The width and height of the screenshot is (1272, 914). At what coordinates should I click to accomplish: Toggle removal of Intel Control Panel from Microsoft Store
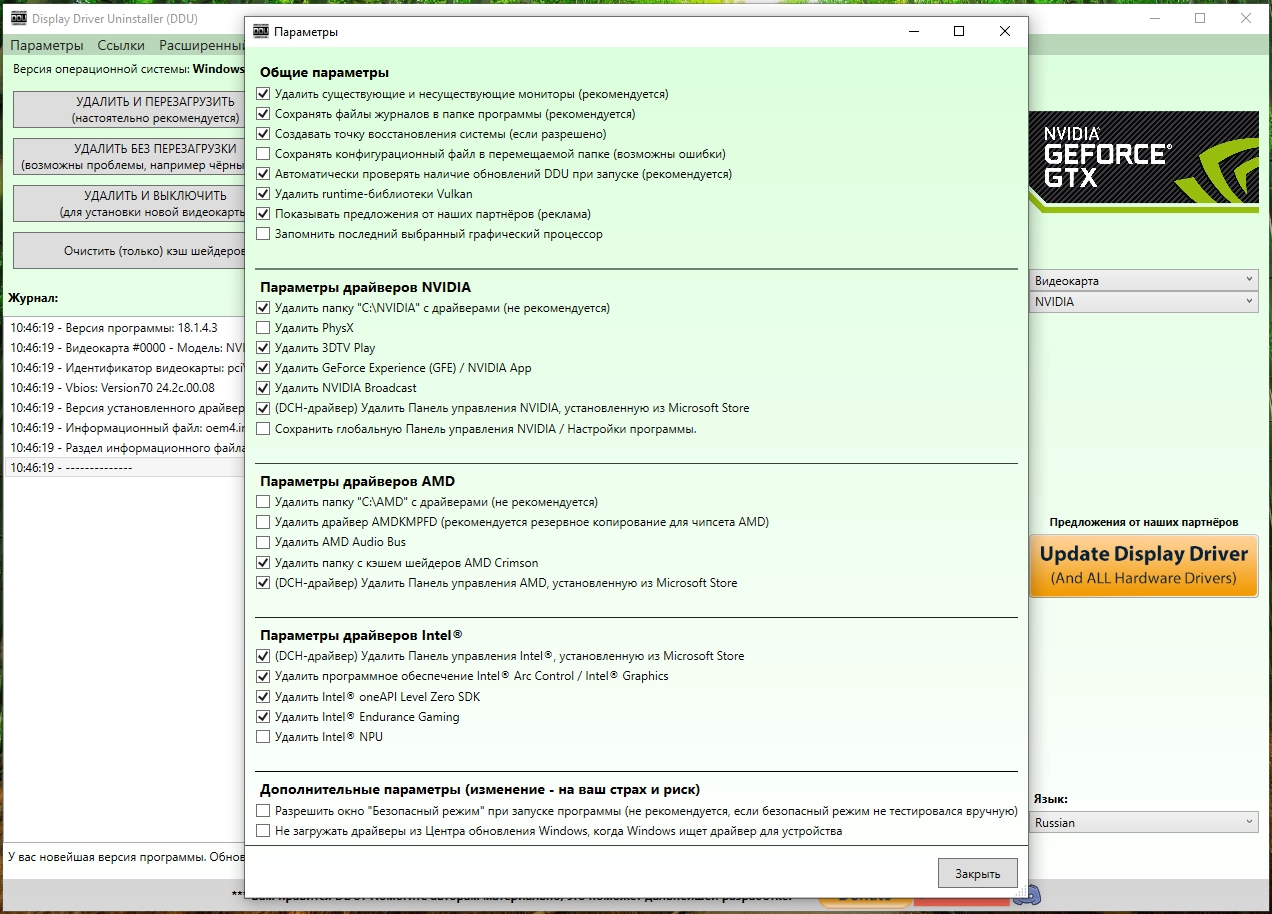(x=263, y=656)
